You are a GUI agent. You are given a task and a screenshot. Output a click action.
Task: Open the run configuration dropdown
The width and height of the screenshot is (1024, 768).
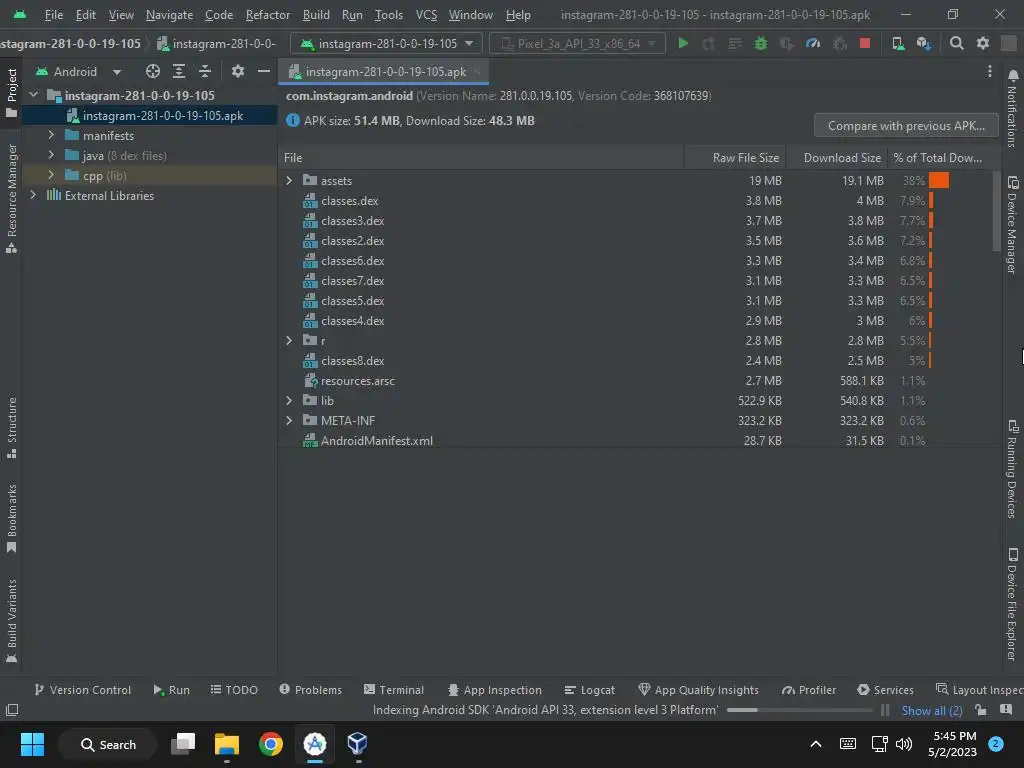387,44
